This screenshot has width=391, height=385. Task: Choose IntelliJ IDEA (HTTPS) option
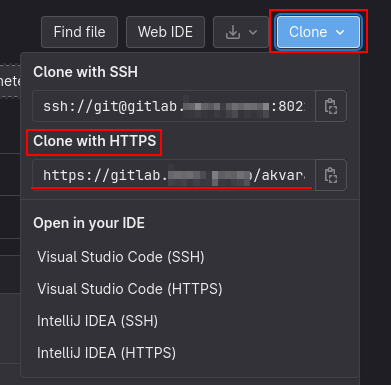click(106, 353)
